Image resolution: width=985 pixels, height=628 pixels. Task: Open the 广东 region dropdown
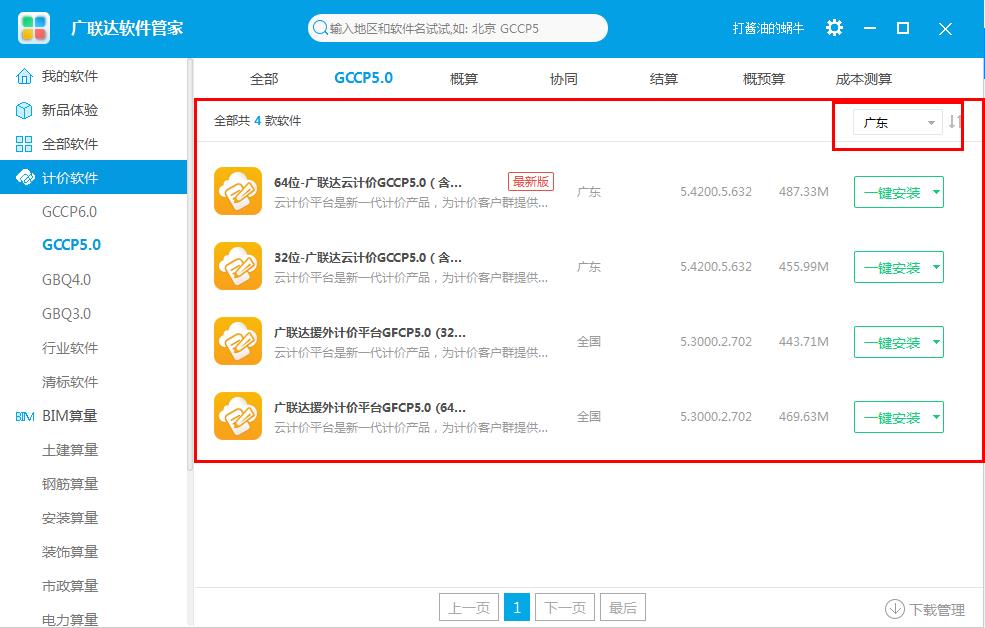point(897,122)
